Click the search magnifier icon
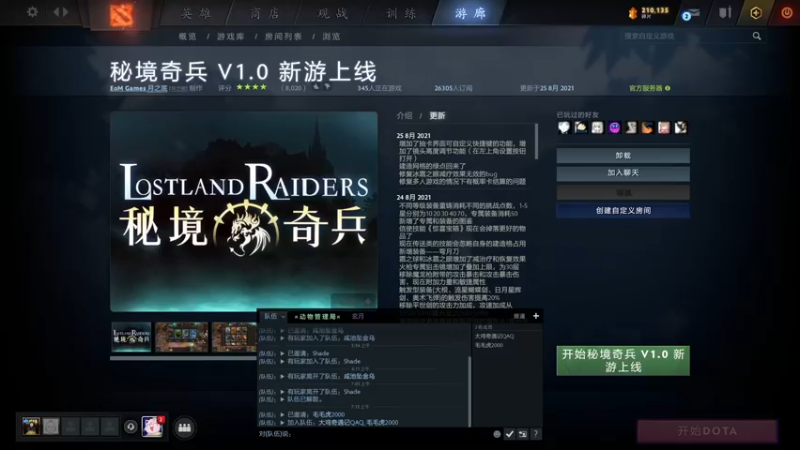 (757, 36)
